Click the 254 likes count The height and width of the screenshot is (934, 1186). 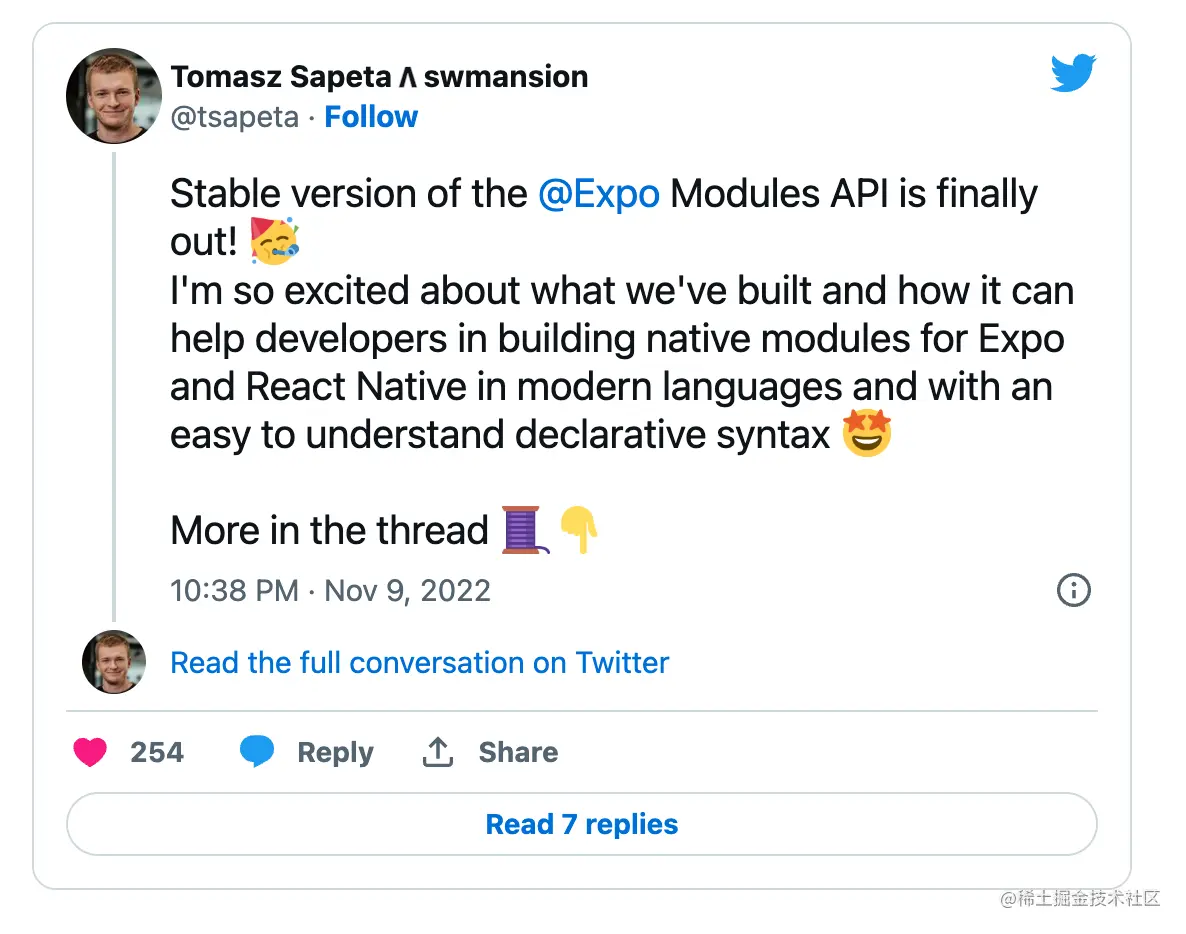pyautogui.click(x=157, y=752)
